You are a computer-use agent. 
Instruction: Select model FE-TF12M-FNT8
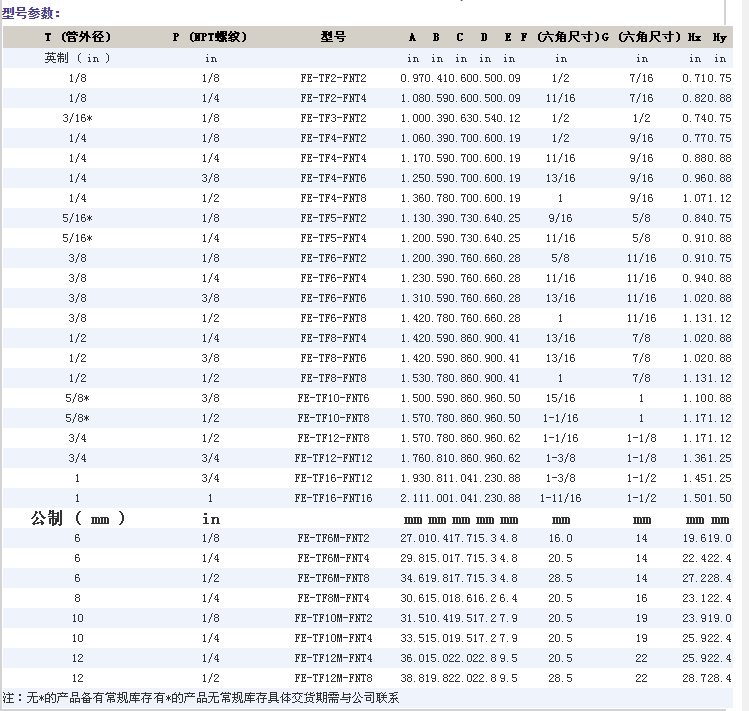tap(333, 679)
